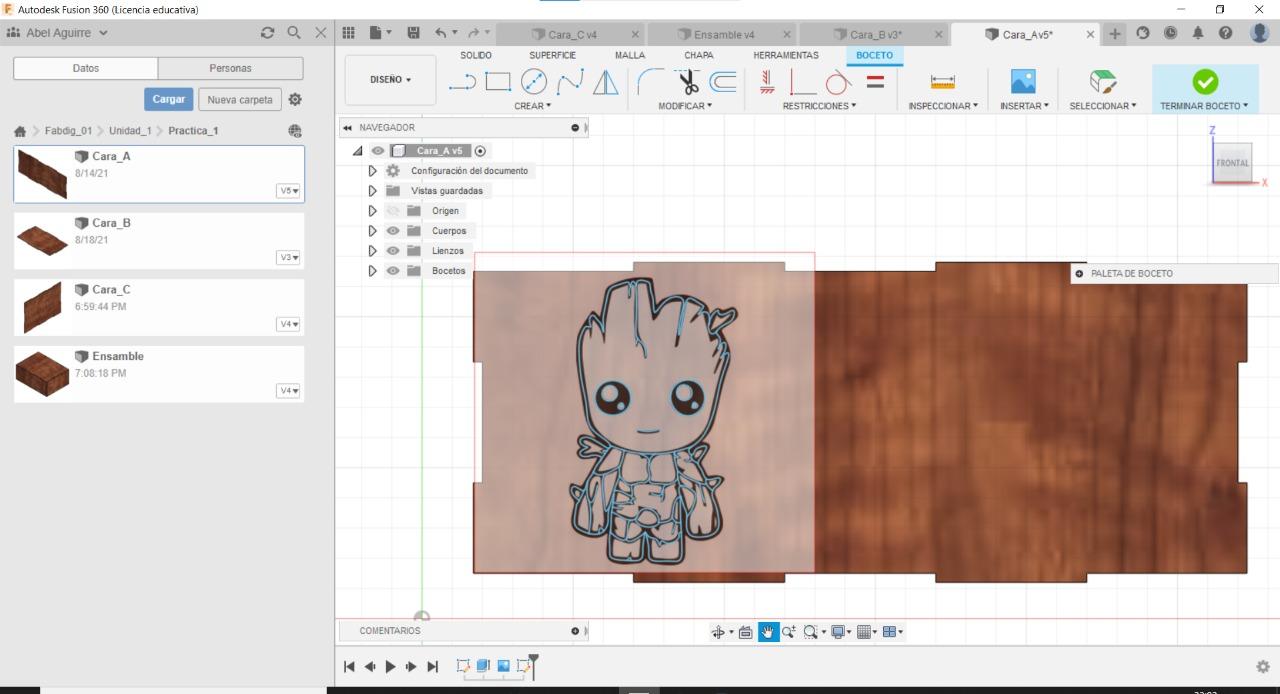Click the Look At tool

click(745, 632)
